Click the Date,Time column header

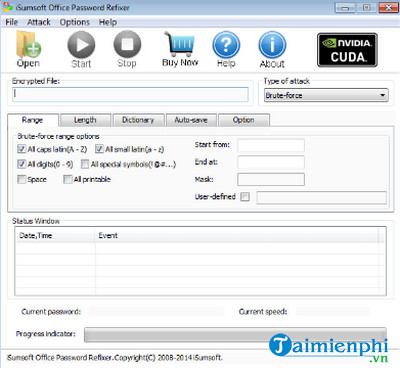pyautogui.click(x=56, y=235)
